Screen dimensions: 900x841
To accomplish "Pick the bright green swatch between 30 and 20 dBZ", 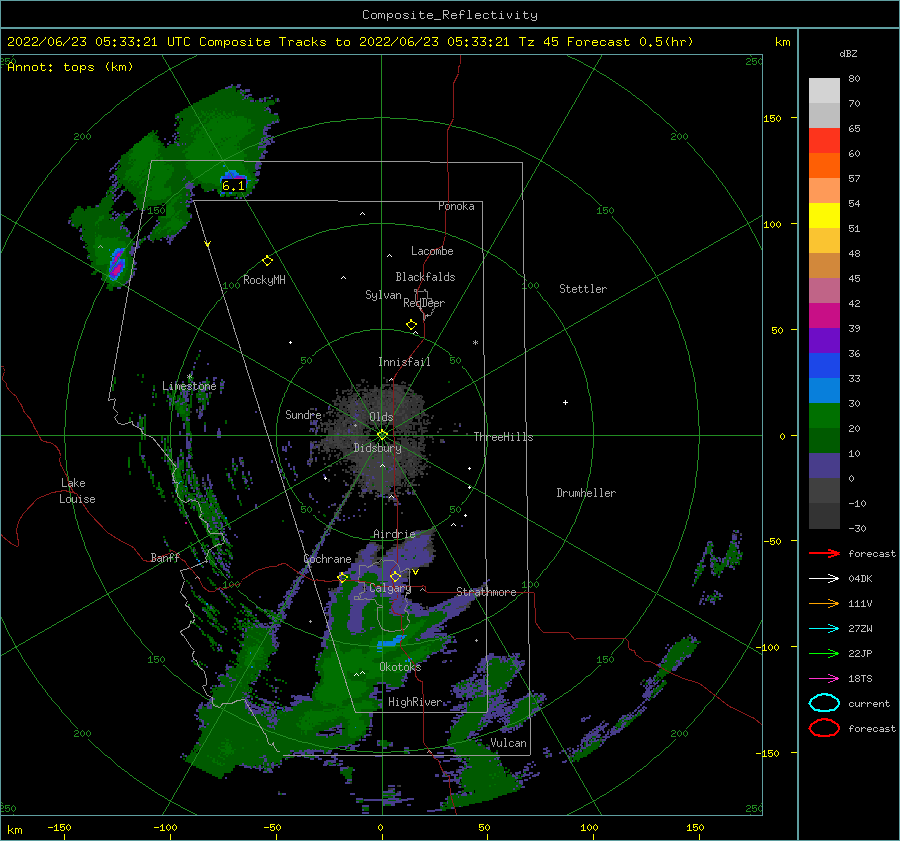I will tap(824, 416).
